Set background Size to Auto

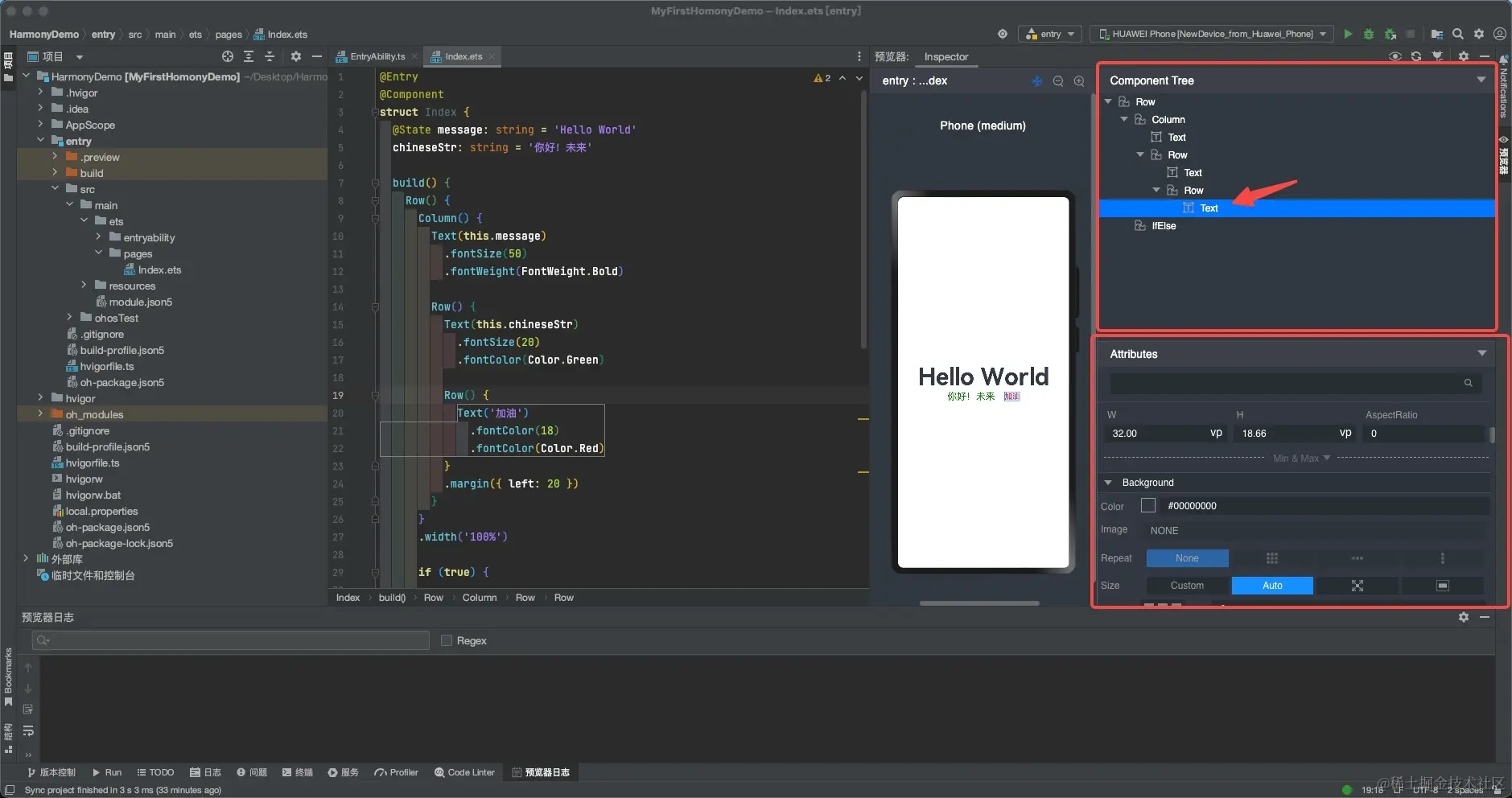[1272, 586]
